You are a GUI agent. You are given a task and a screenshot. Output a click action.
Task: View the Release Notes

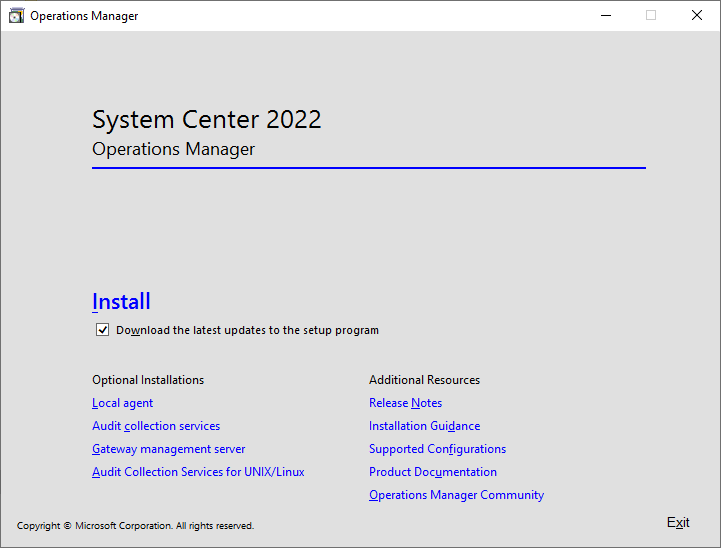pyautogui.click(x=405, y=403)
